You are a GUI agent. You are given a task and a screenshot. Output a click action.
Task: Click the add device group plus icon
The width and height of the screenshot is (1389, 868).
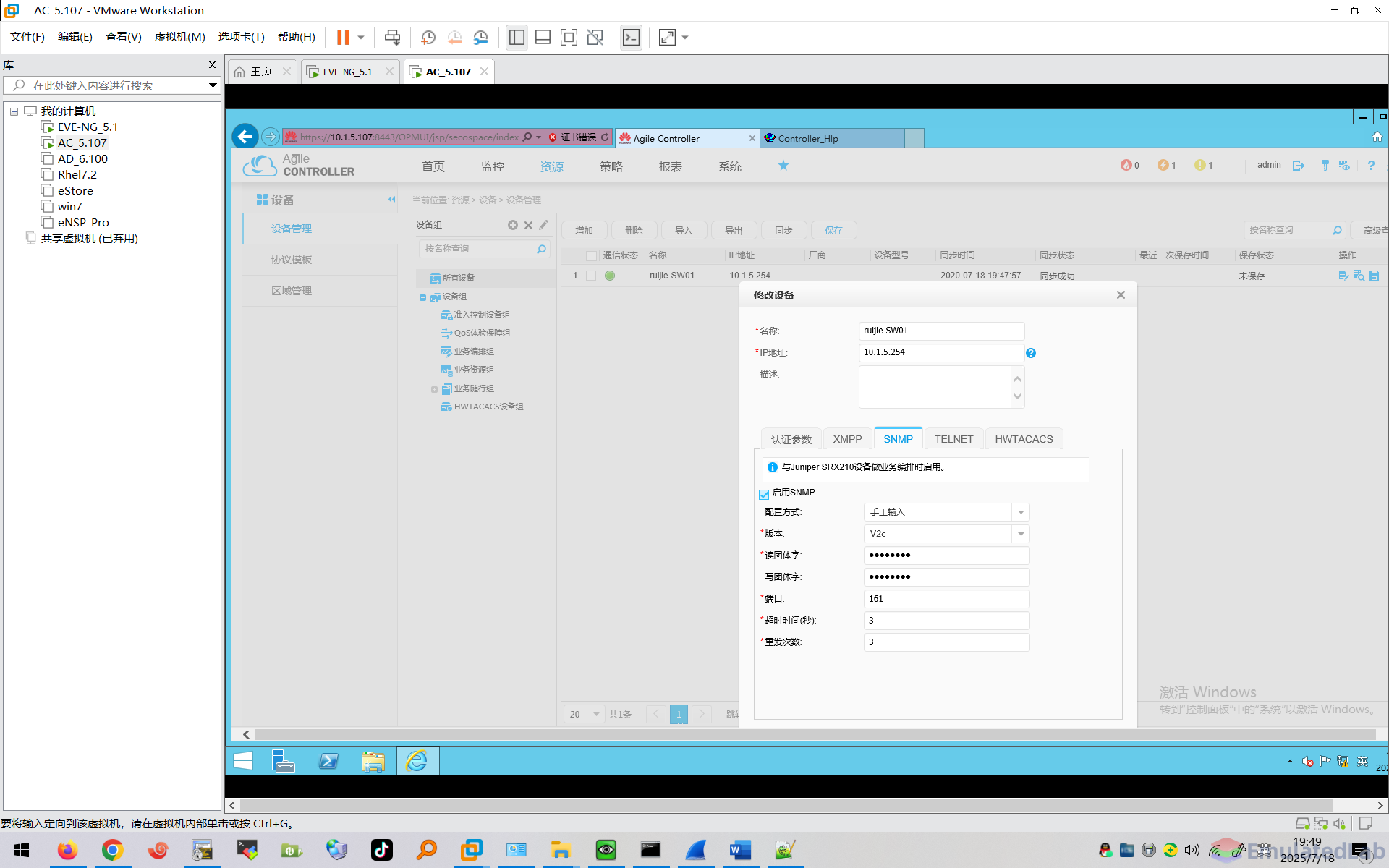pos(512,225)
